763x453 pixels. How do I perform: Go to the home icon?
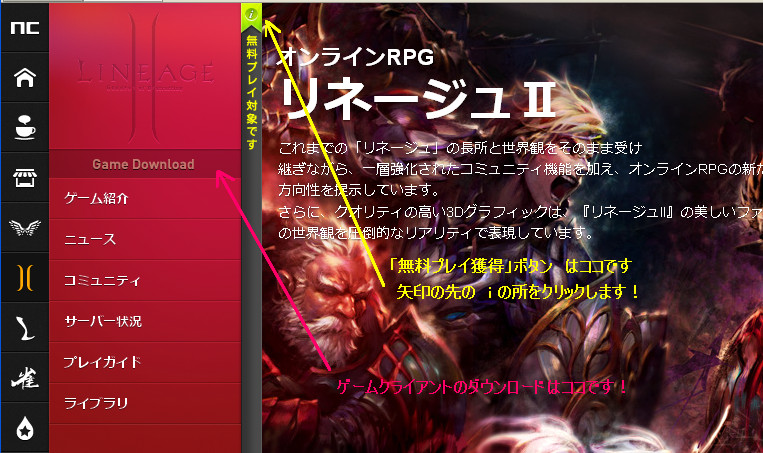tap(25, 77)
